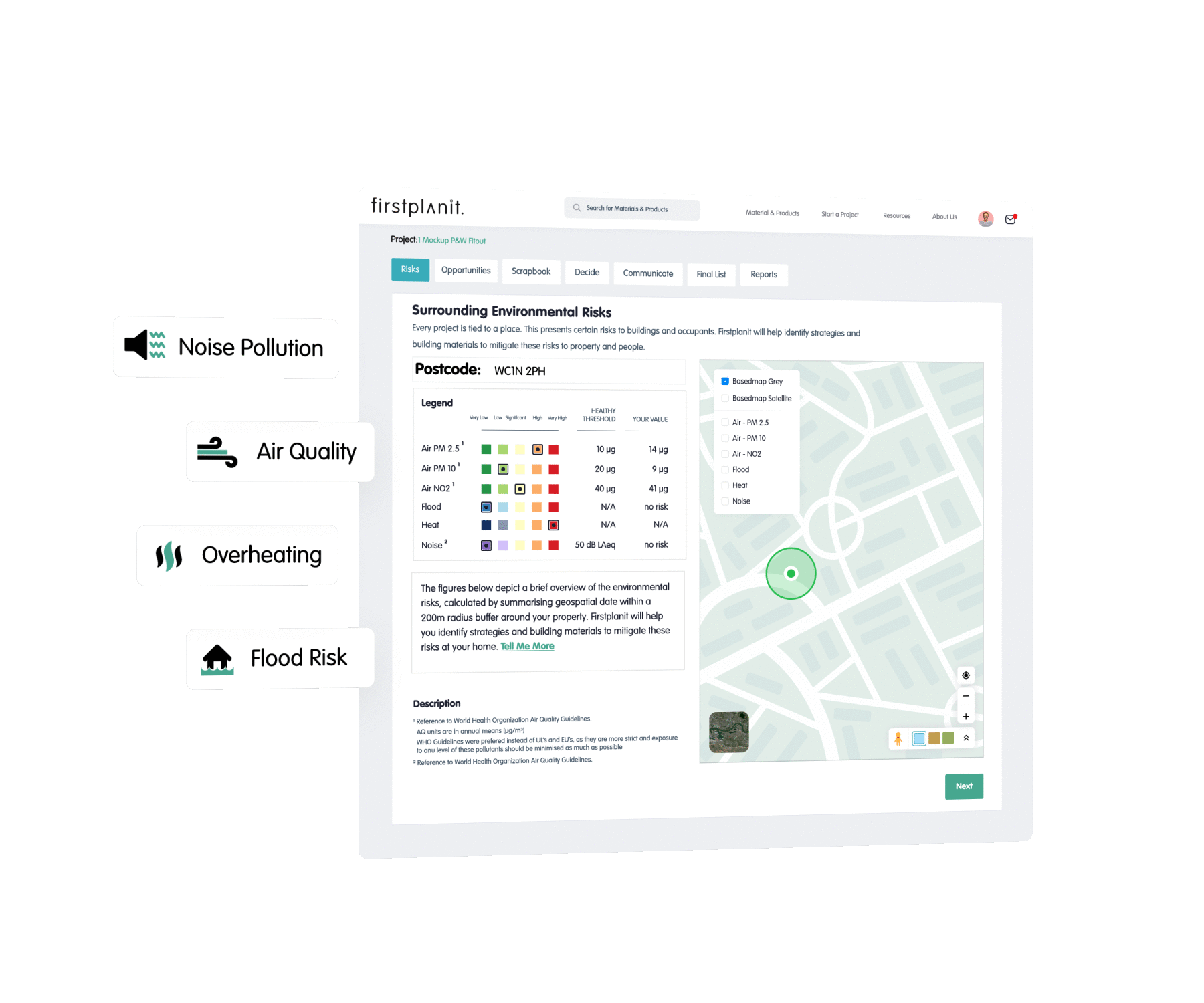Click the satellite map thumbnail
The image size is (1204, 1003).
pyautogui.click(x=728, y=732)
